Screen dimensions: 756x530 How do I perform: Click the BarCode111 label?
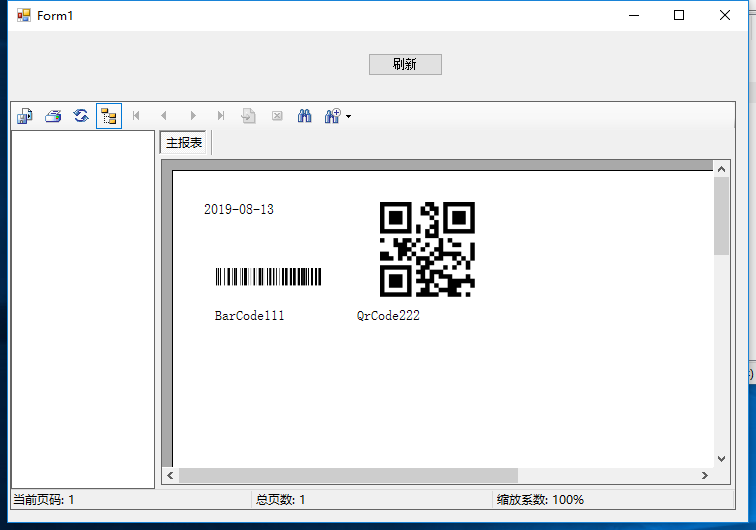[x=249, y=315]
